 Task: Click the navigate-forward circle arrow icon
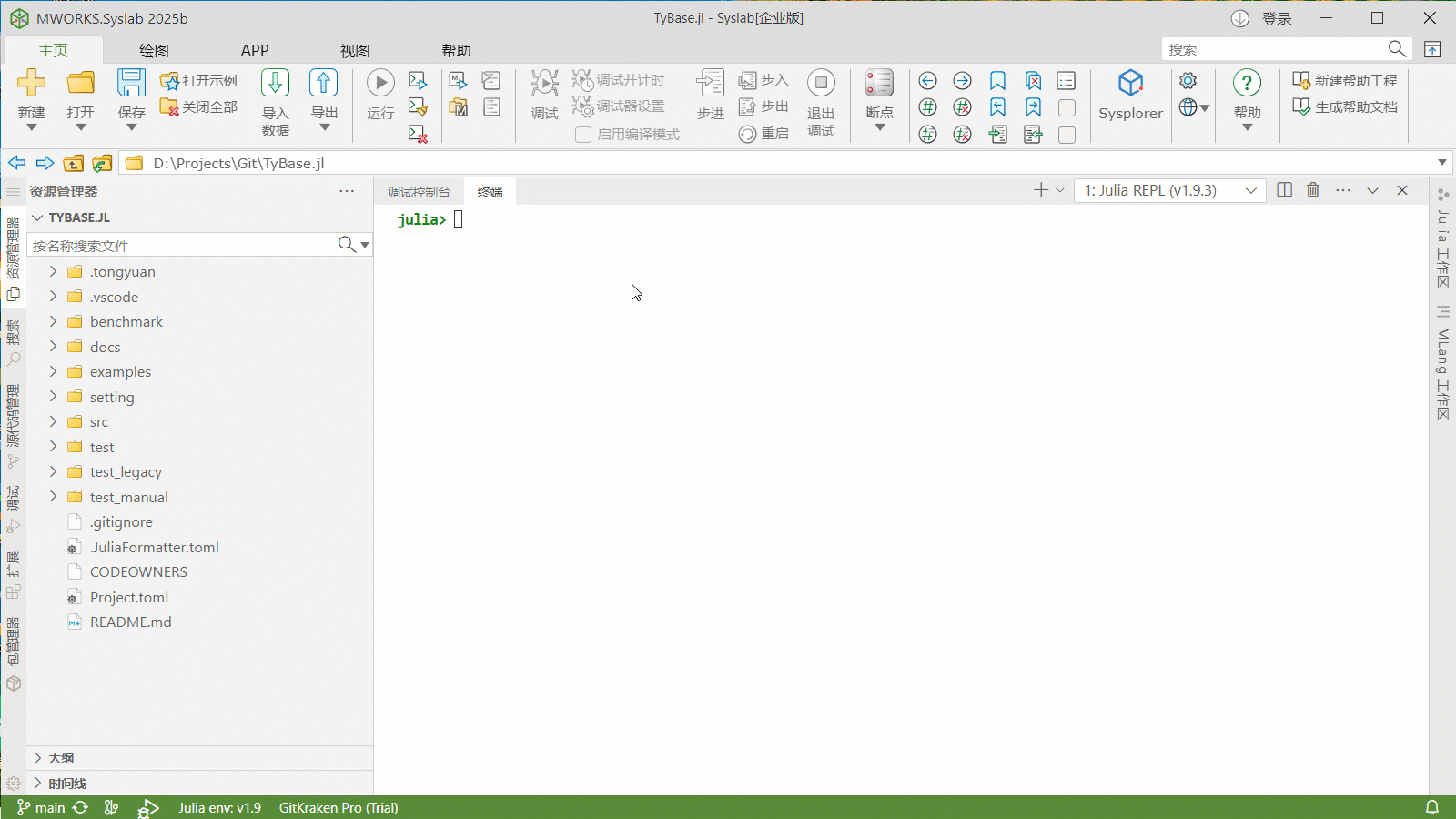(962, 81)
